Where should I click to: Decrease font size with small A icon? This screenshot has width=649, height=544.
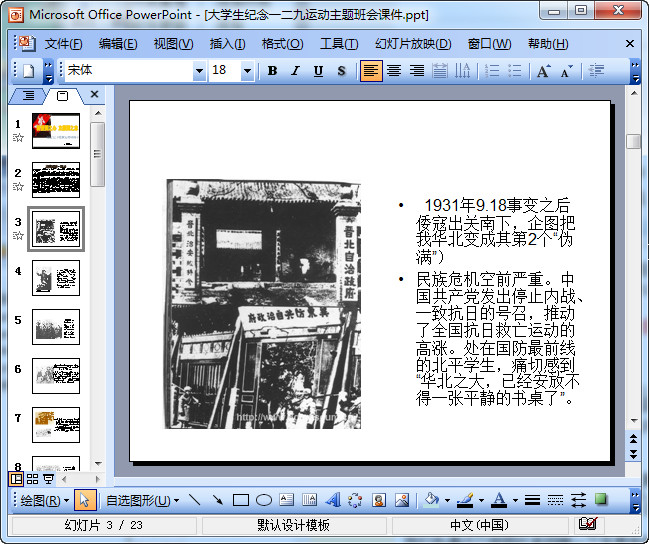tap(566, 71)
